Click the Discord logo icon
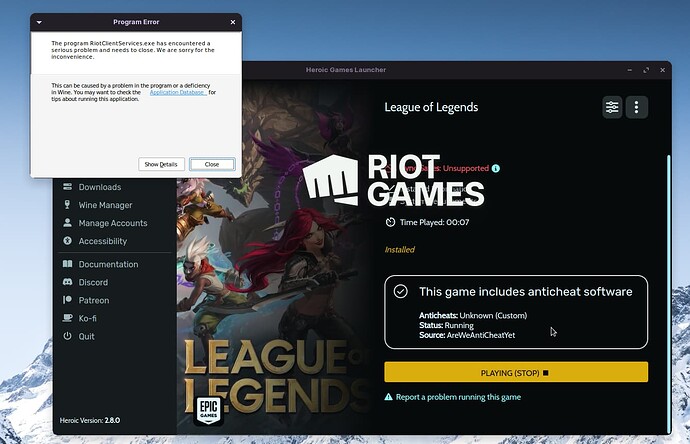This screenshot has height=444, width=690. [67, 282]
